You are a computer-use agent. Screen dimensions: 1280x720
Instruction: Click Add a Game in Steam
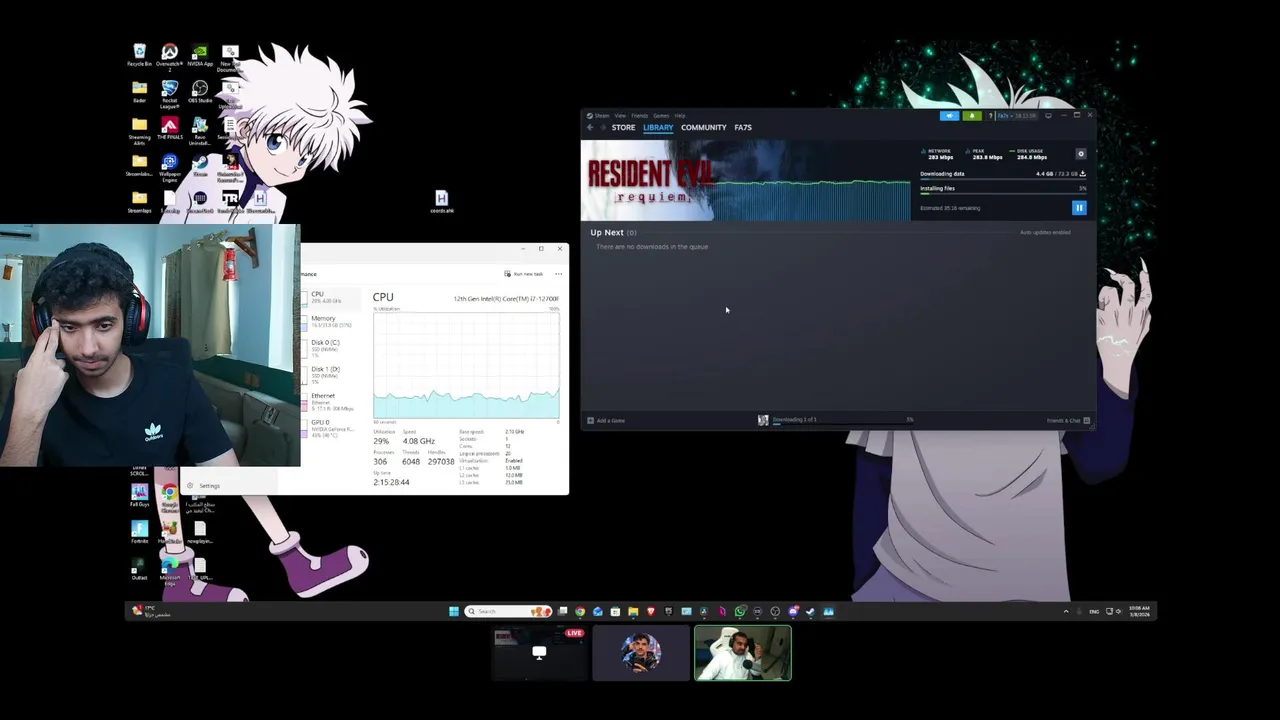[607, 421]
